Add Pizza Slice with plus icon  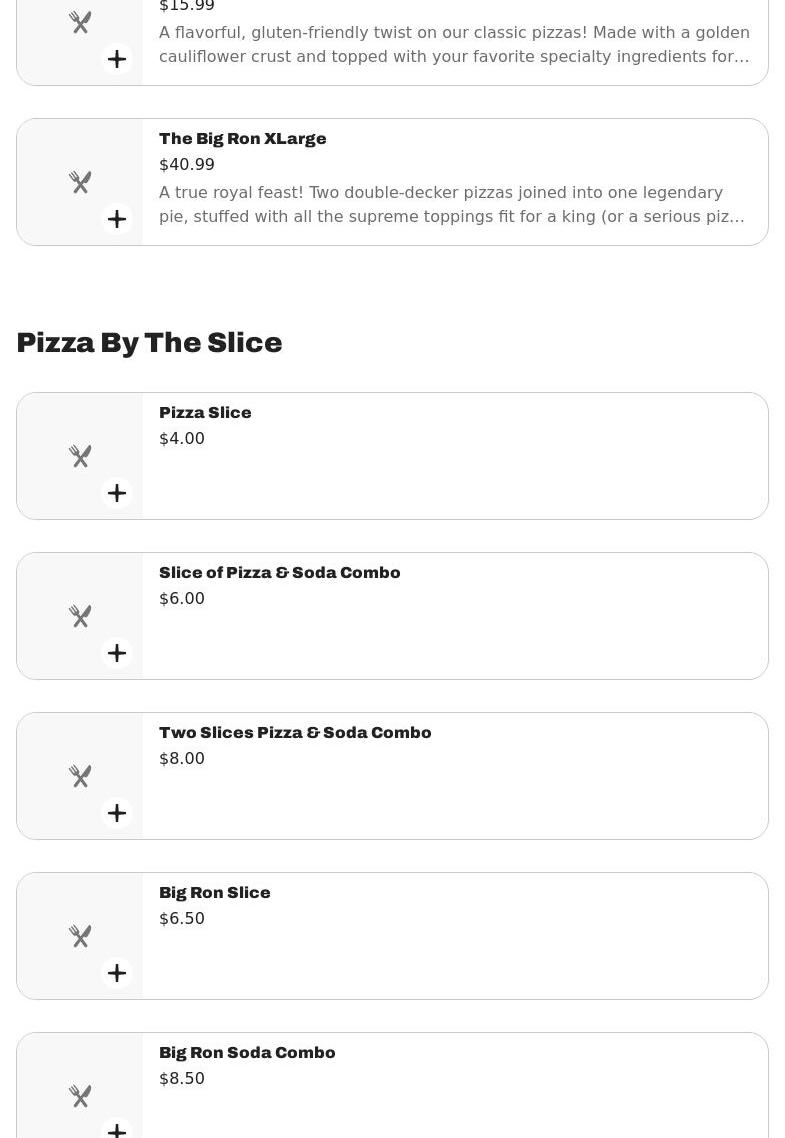117,493
